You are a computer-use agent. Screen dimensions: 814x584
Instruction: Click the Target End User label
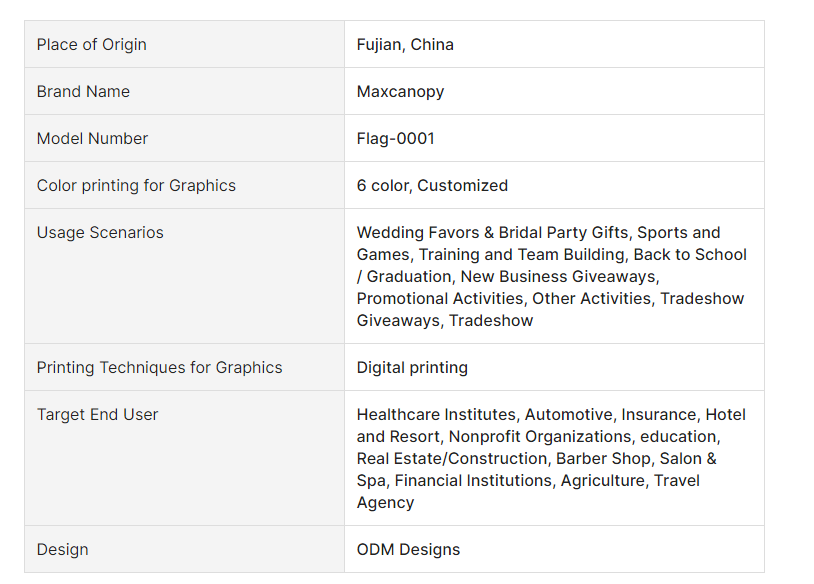click(97, 415)
